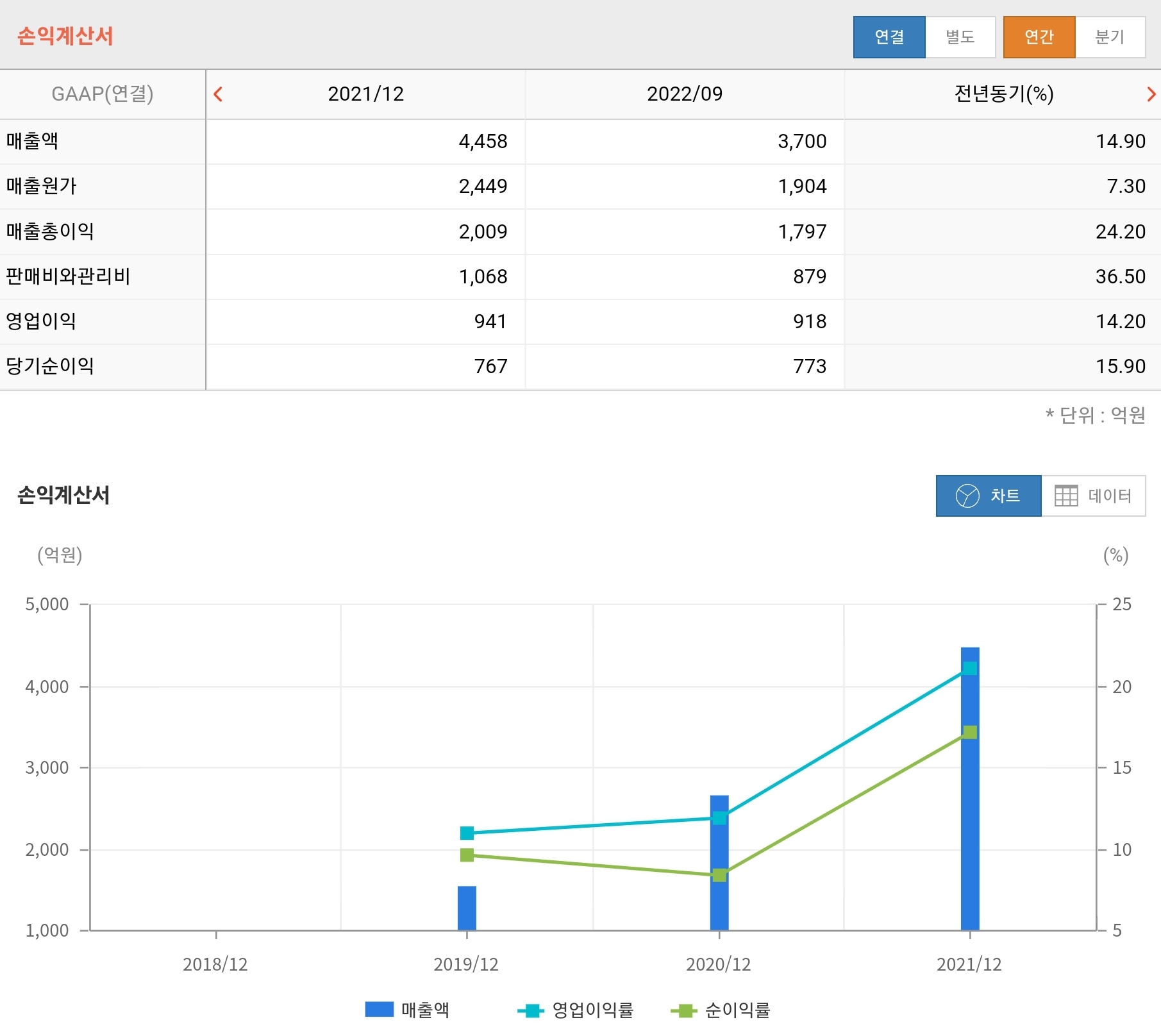Select the 연결 consolidated tab
Viewport: 1161px width, 1036px height.
click(x=889, y=37)
